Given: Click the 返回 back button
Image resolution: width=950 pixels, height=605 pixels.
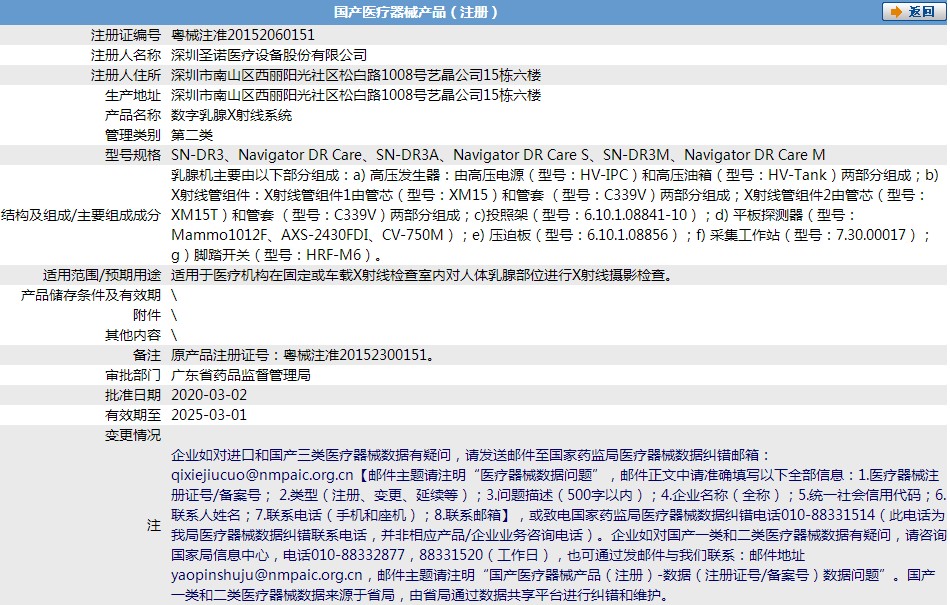Looking at the screenshot, I should coord(913,12).
